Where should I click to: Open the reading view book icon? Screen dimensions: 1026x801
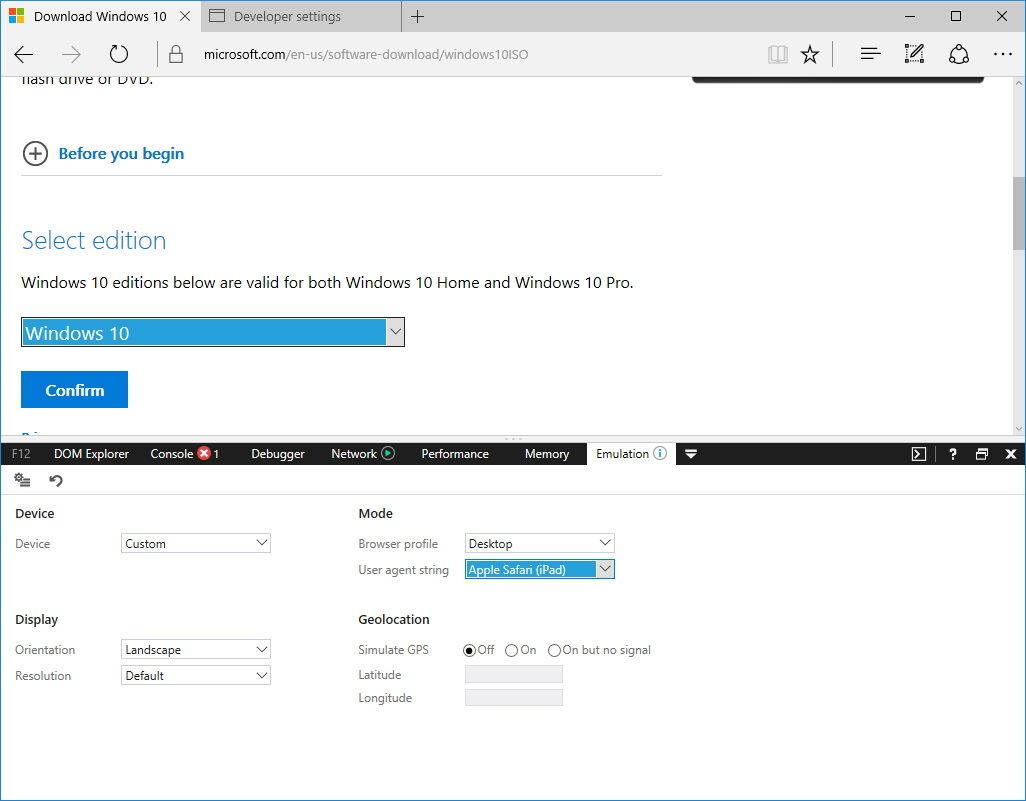(x=777, y=54)
